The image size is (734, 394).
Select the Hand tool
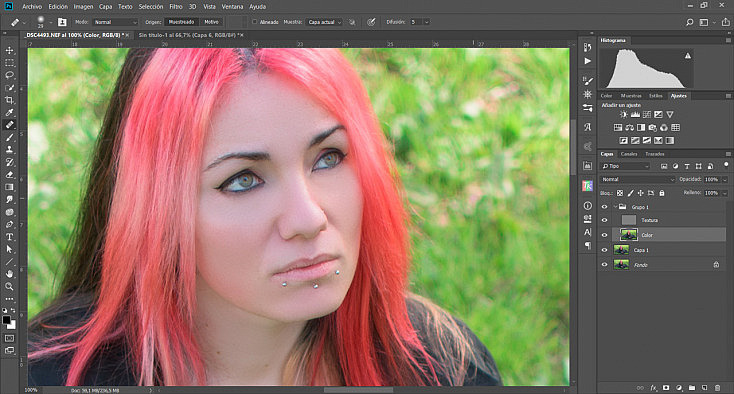pyautogui.click(x=9, y=274)
